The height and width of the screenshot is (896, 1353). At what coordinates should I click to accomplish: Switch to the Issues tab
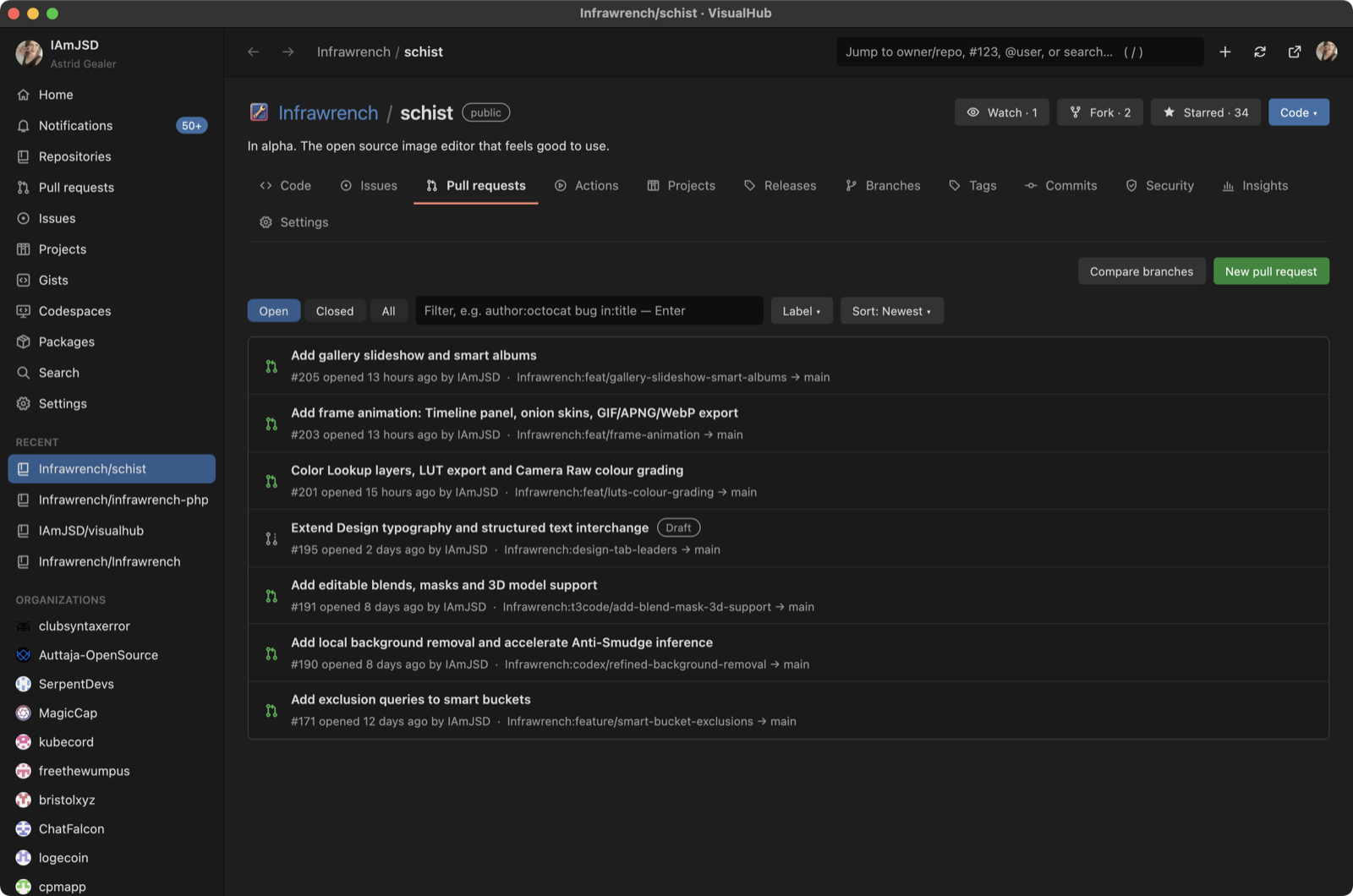tap(369, 186)
